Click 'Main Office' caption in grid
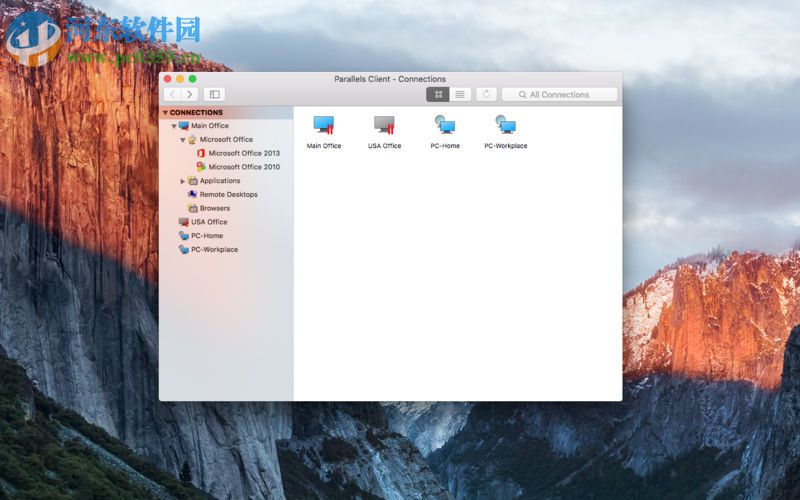800x500 pixels. [x=323, y=146]
